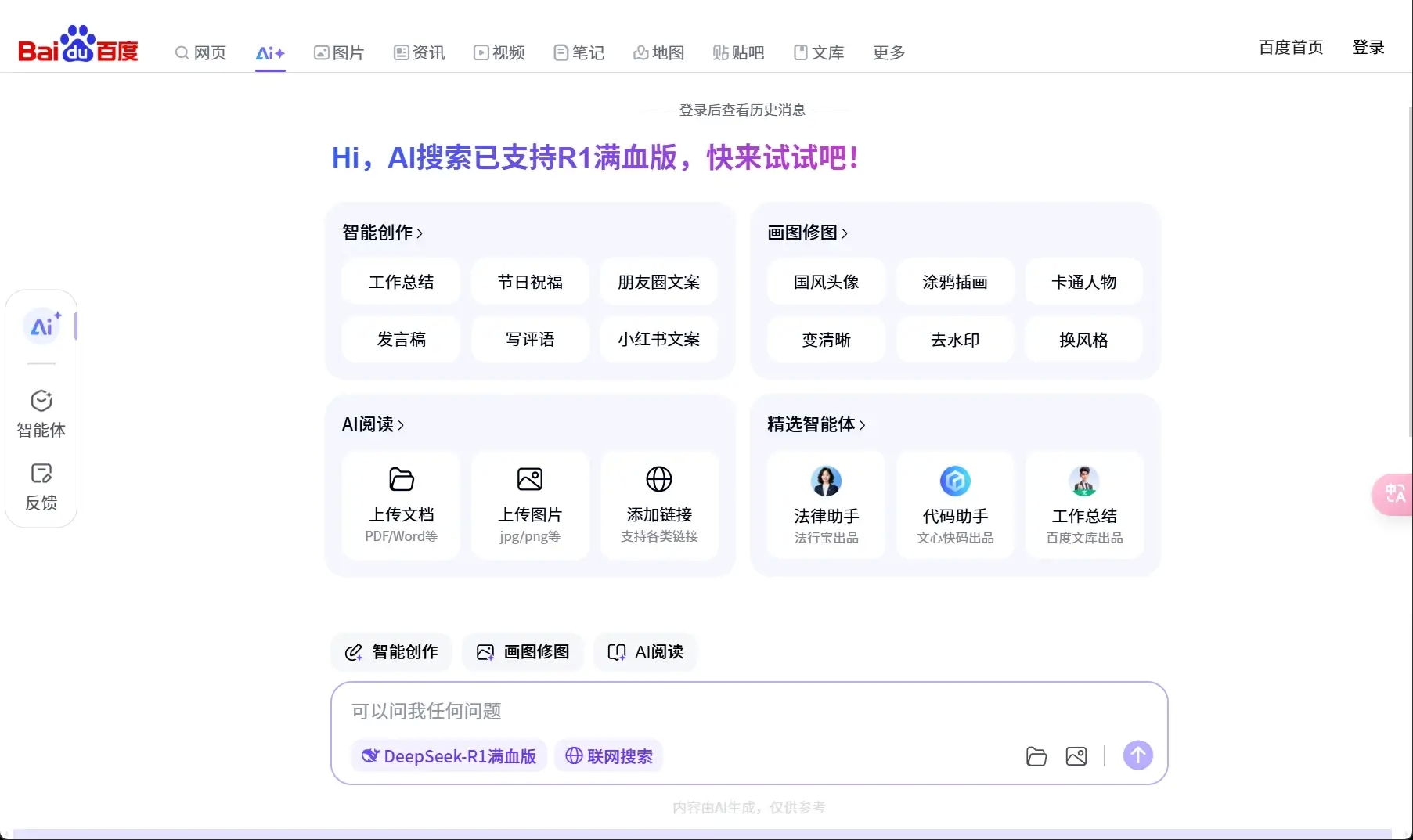Click the 上传图片 upload image card
Screen dimensions: 1413x840
pos(530,505)
